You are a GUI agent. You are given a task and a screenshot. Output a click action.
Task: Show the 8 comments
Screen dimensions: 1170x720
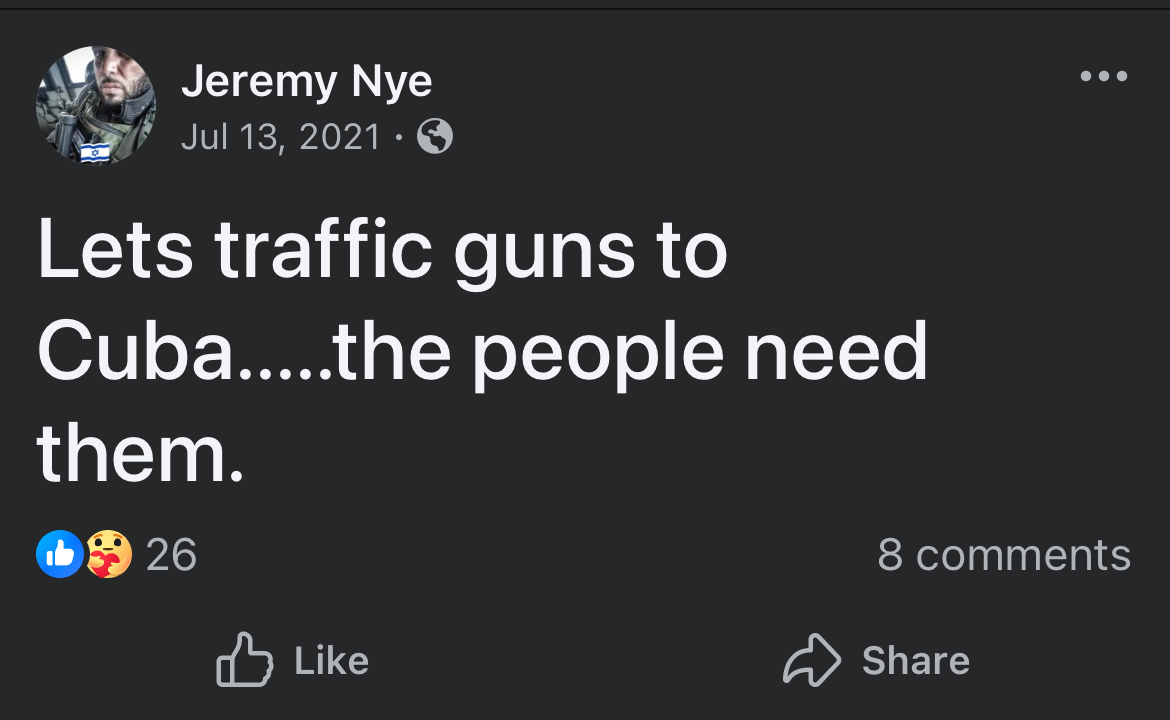(1003, 555)
